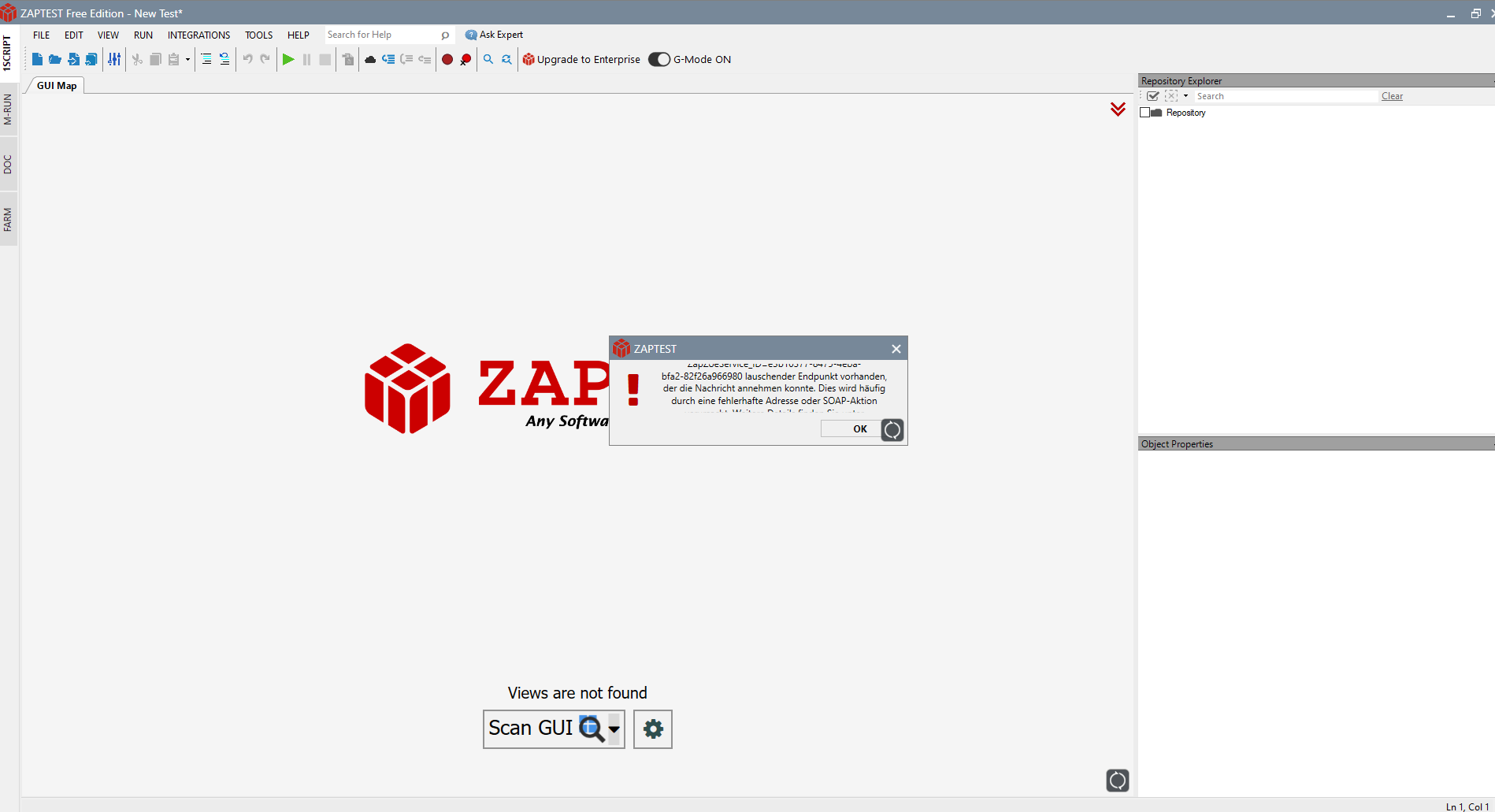This screenshot has height=812, width=1495.
Task: Click the Search for Help field
Action: (383, 35)
